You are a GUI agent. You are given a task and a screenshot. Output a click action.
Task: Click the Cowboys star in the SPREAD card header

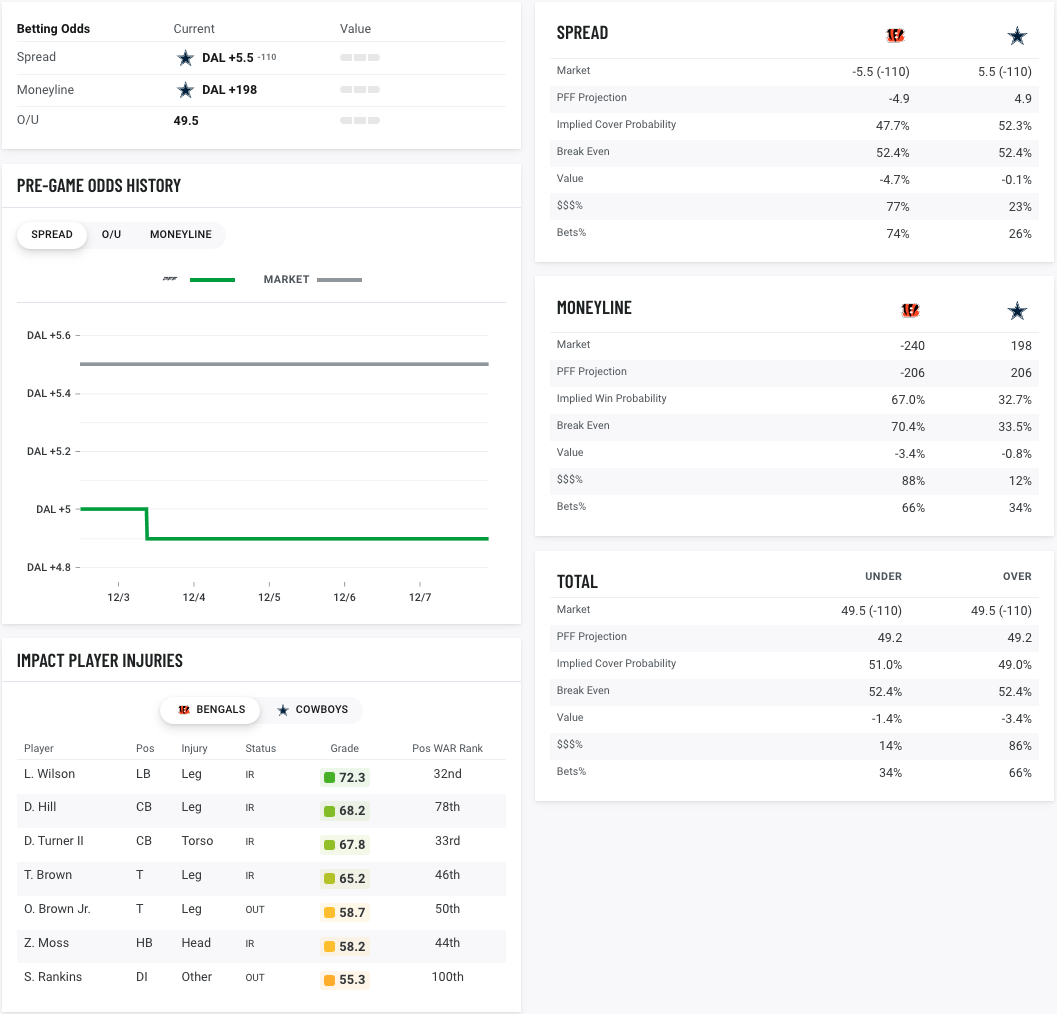point(1017,36)
